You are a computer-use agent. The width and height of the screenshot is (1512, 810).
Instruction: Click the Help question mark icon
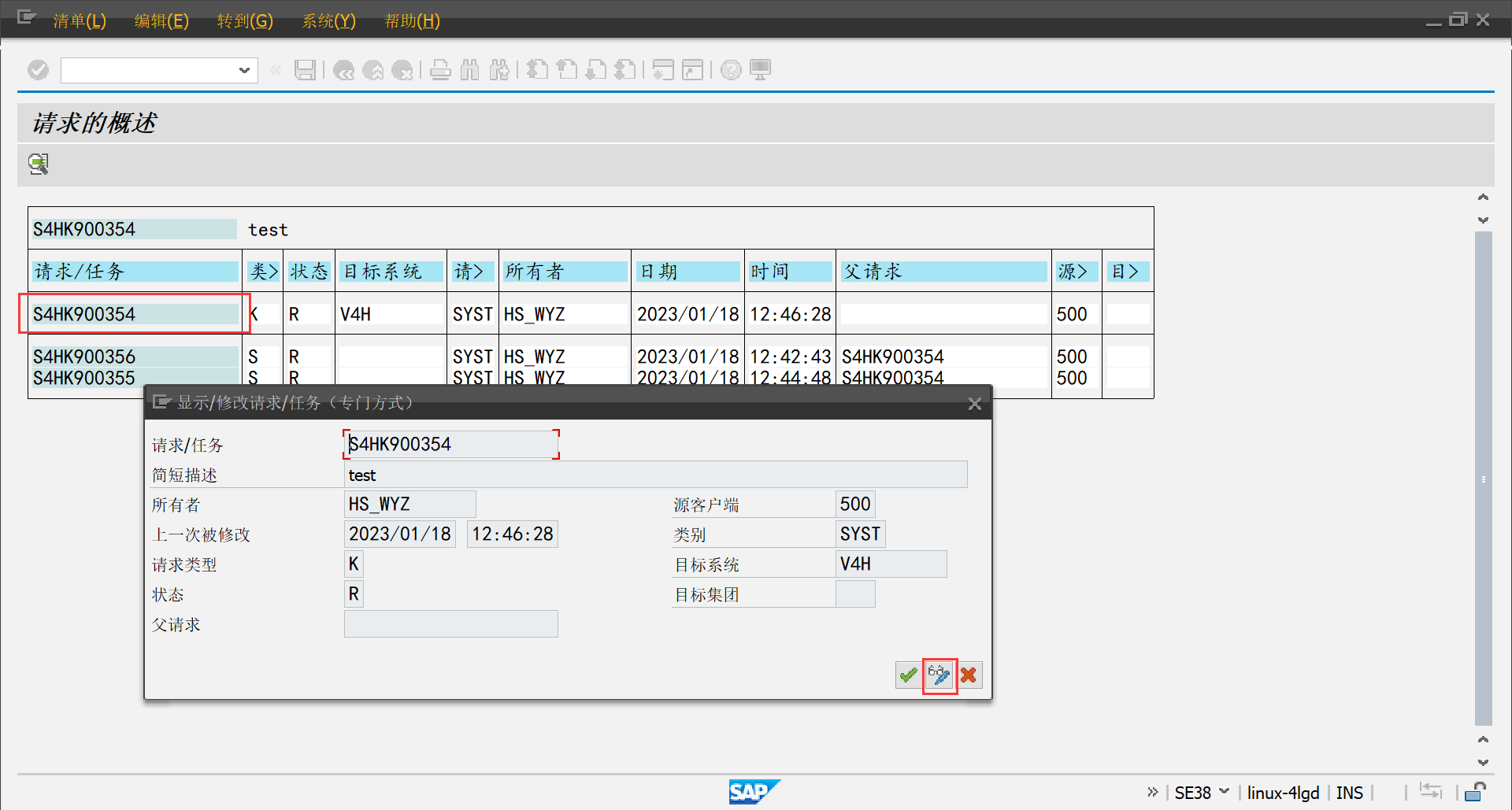click(x=731, y=70)
